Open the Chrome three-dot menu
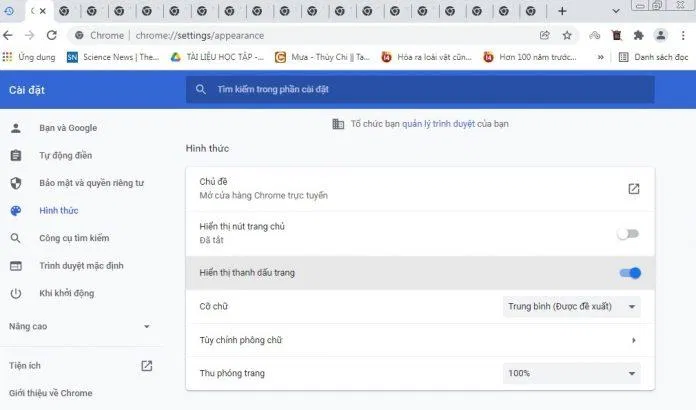Viewport: 696px width, 410px height. point(682,35)
